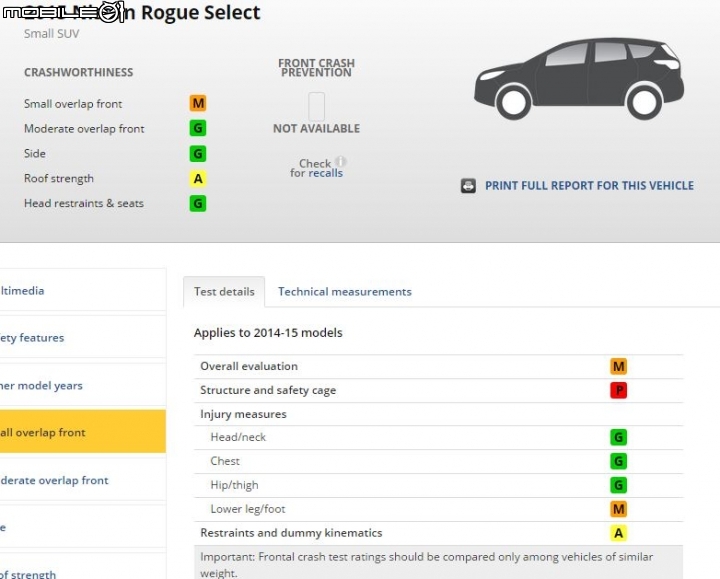Click the Chest row label

(225, 461)
